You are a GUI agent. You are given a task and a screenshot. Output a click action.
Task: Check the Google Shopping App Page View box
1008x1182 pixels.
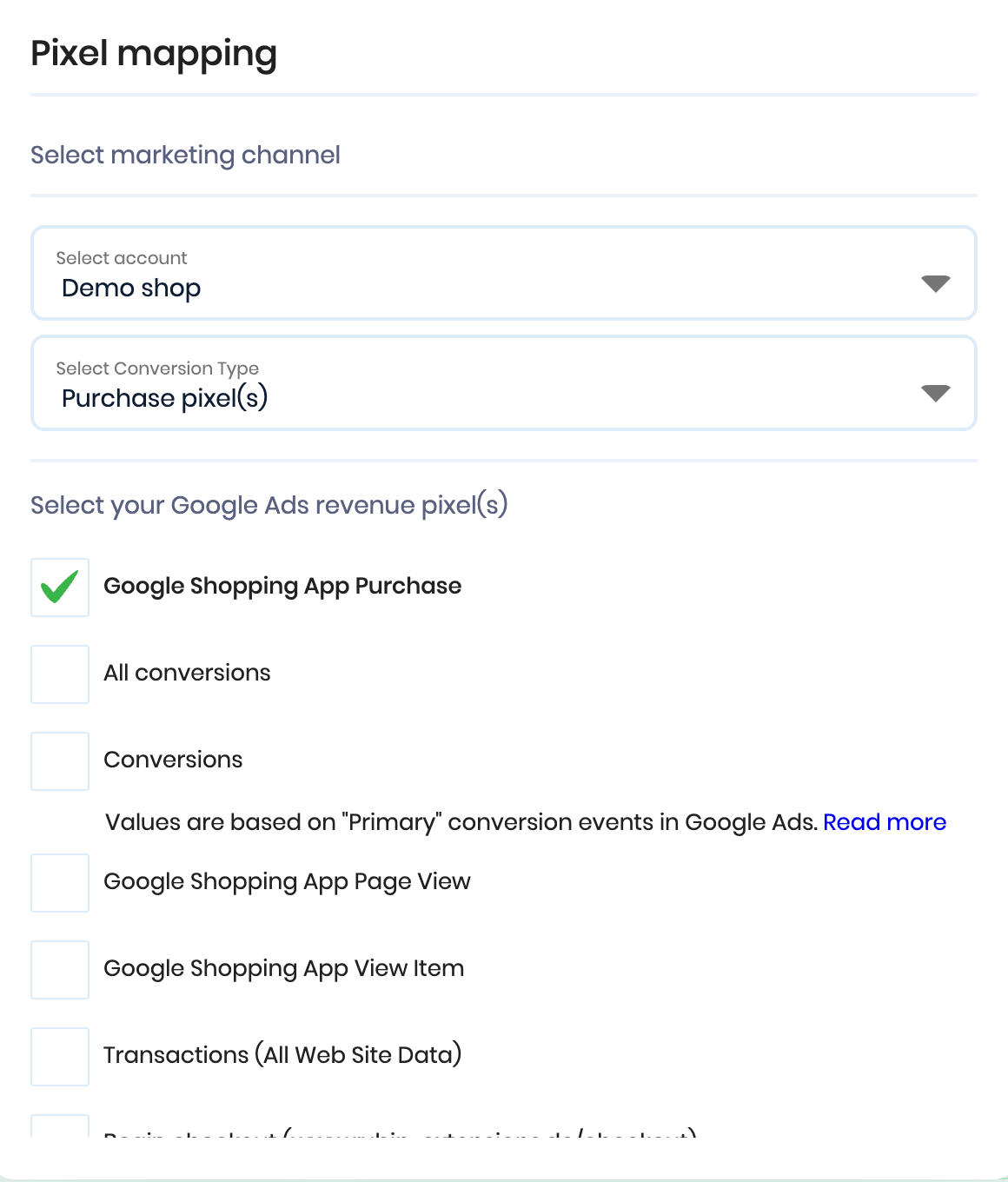coord(60,883)
